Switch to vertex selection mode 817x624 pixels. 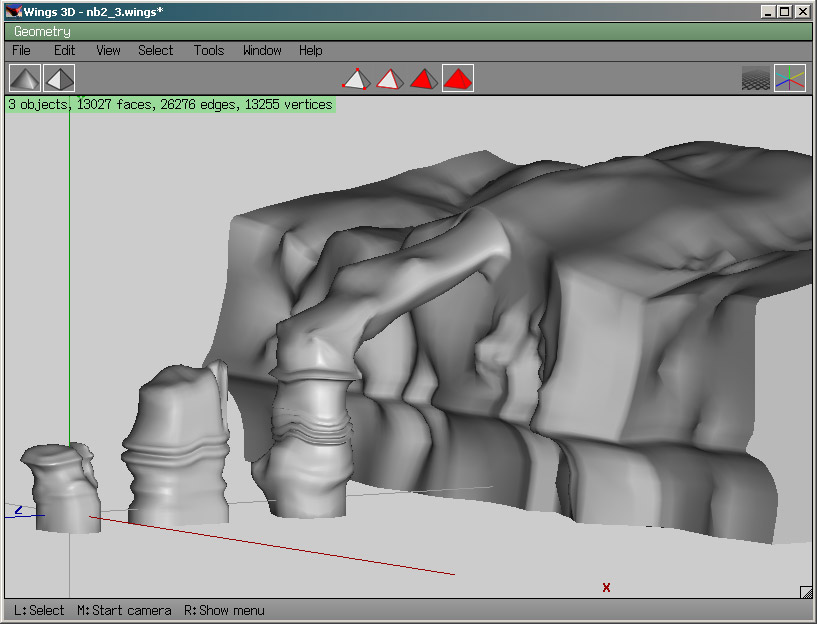click(356, 78)
